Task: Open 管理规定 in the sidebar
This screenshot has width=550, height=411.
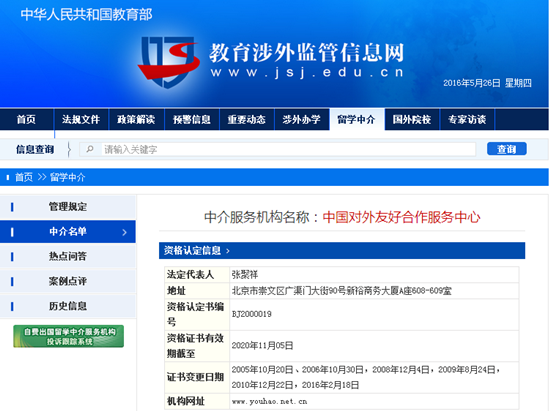Action: [x=68, y=207]
